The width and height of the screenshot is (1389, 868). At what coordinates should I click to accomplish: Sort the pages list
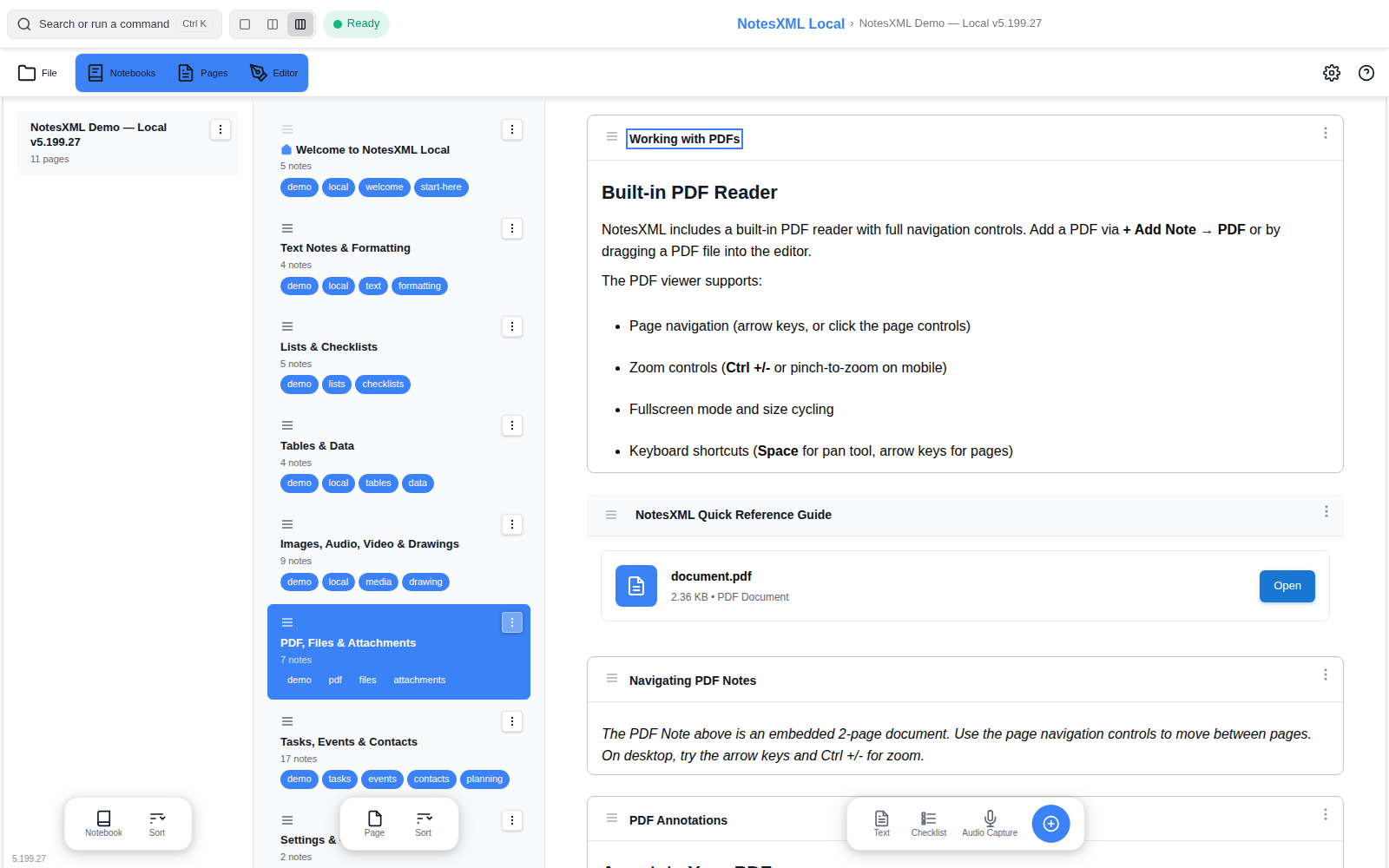tap(423, 823)
